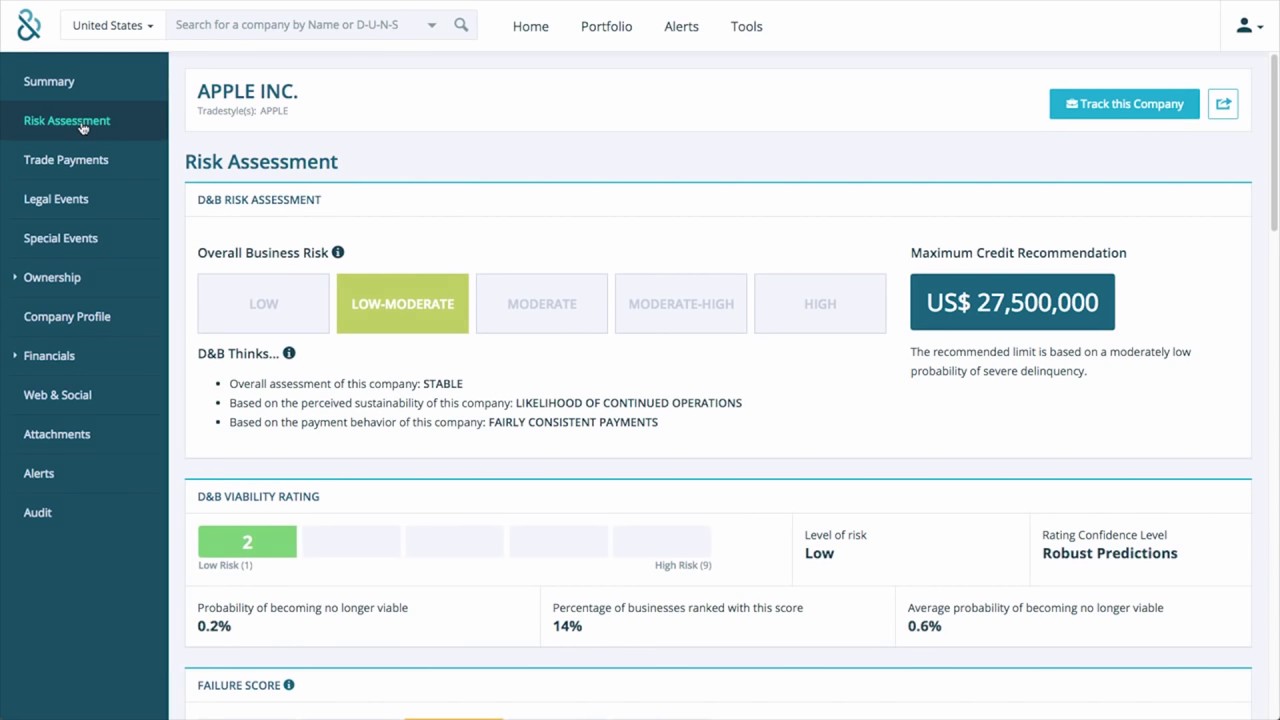The height and width of the screenshot is (720, 1280).
Task: Click the search magnifier icon
Action: click(x=461, y=25)
